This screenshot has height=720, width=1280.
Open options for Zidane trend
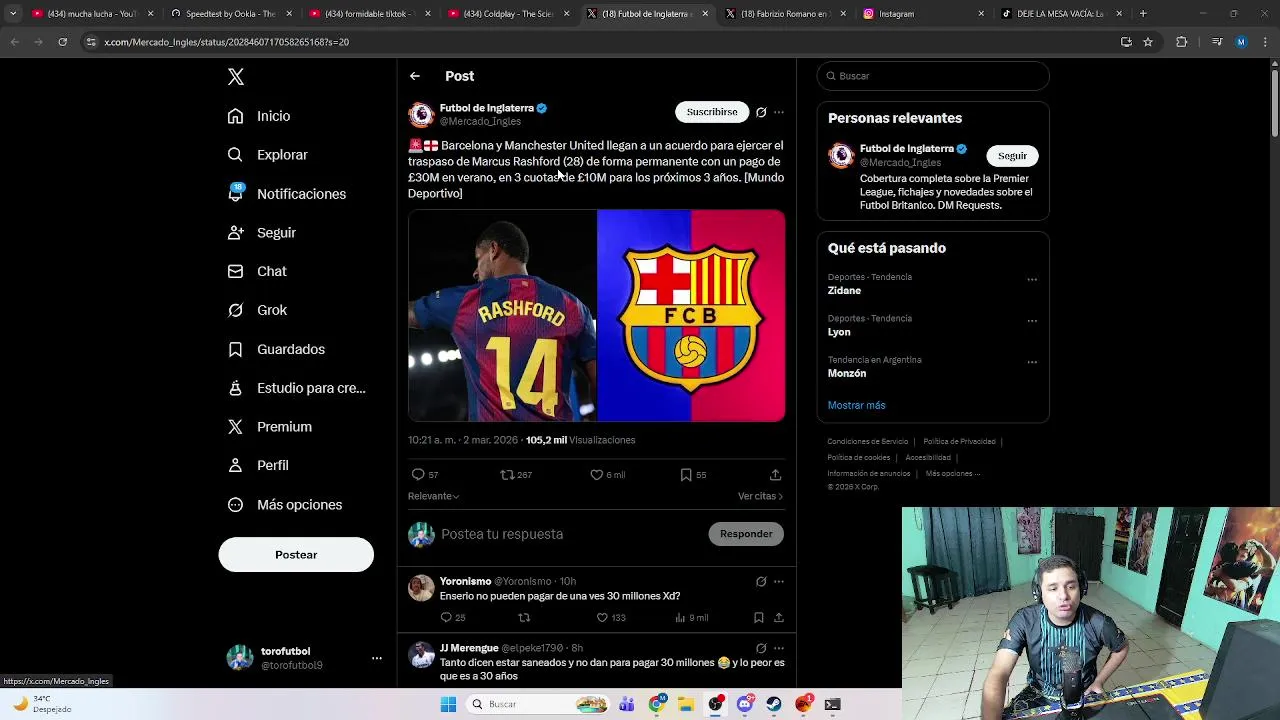[x=1032, y=279]
